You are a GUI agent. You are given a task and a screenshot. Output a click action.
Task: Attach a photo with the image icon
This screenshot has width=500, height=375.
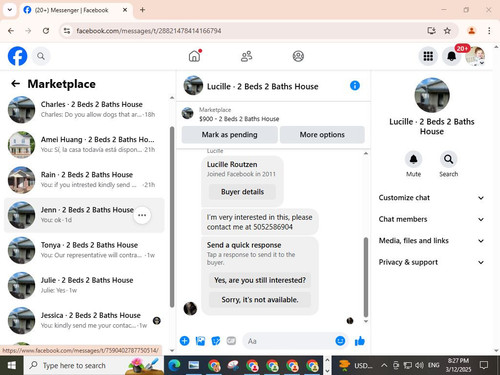[x=200, y=341]
